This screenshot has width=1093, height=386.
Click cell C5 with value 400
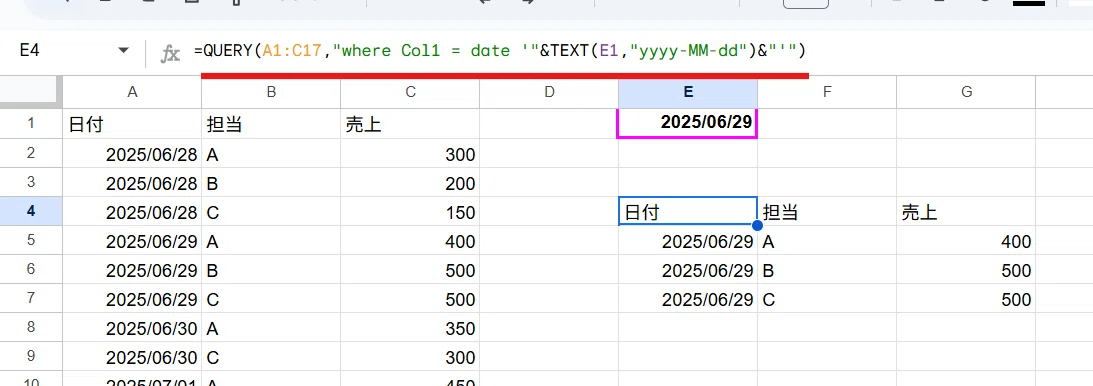pyautogui.click(x=410, y=240)
